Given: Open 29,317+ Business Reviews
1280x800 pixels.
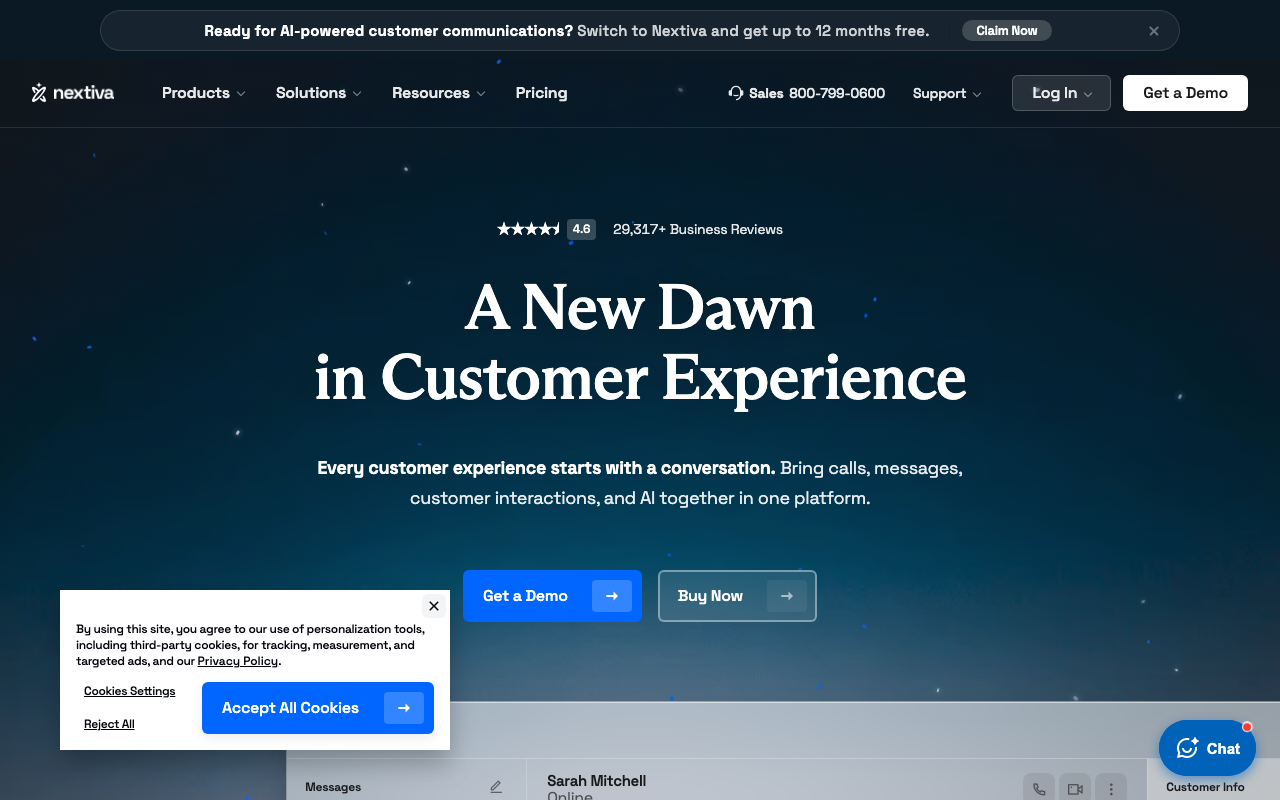Looking at the screenshot, I should coord(698,229).
